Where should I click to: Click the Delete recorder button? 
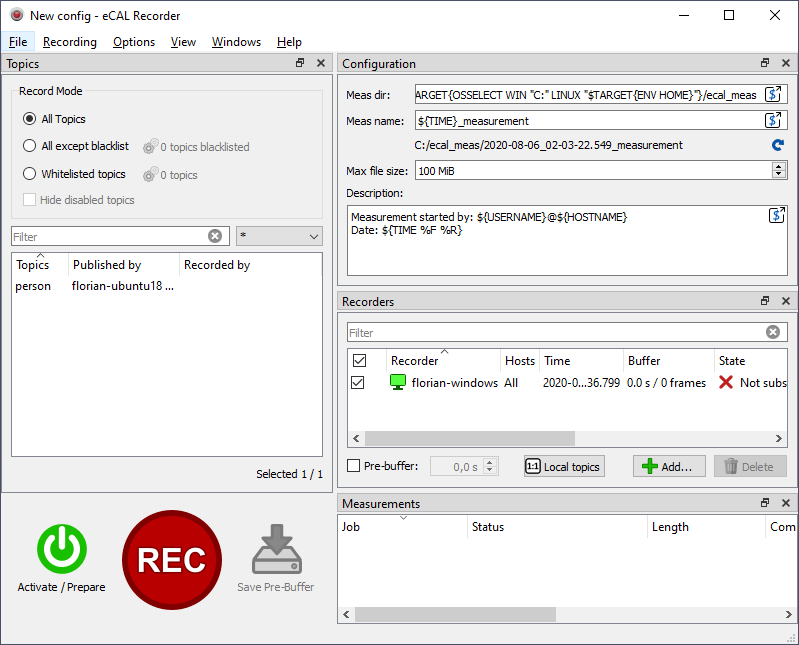click(x=750, y=466)
